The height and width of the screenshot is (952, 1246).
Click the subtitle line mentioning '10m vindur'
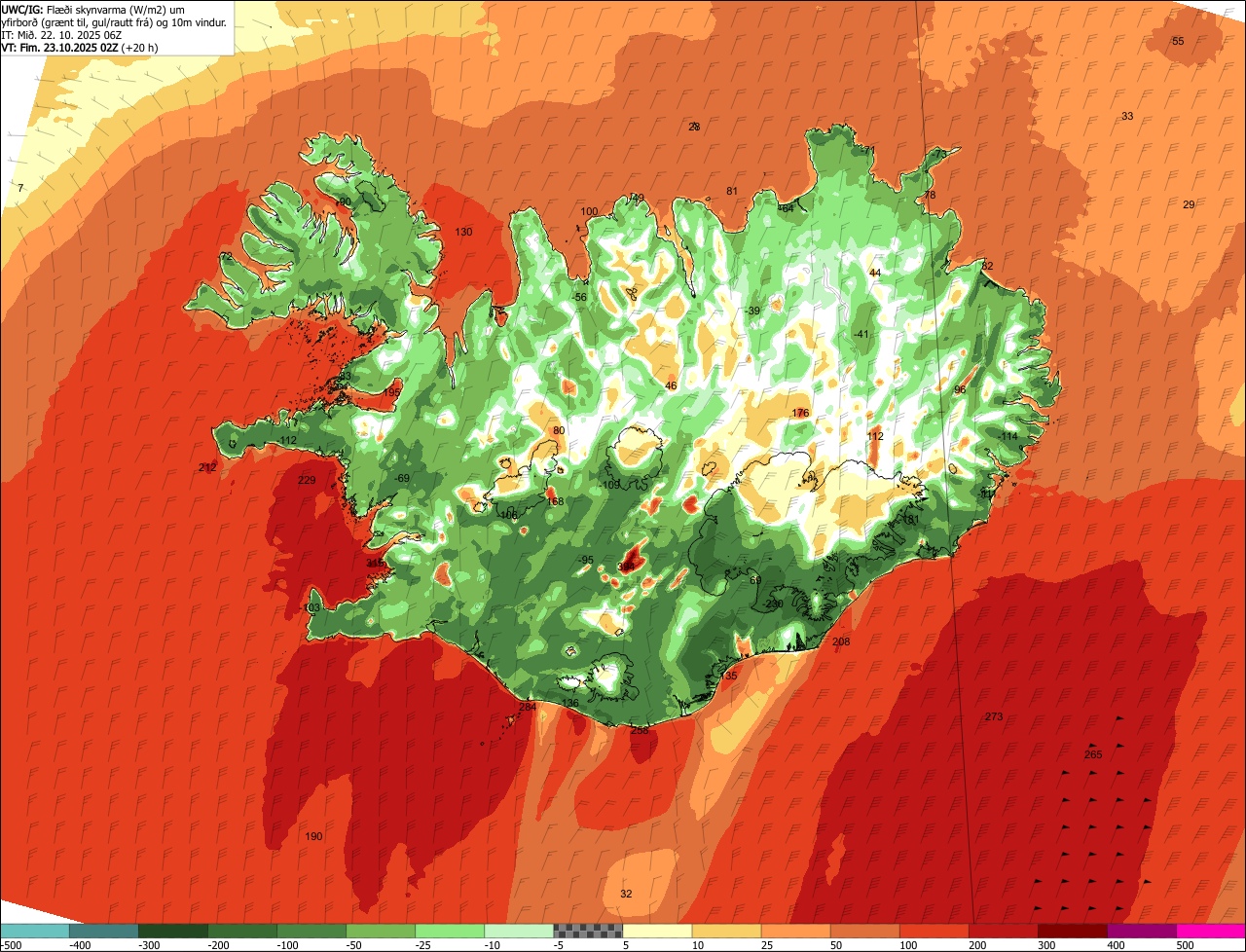pyautogui.click(x=114, y=22)
